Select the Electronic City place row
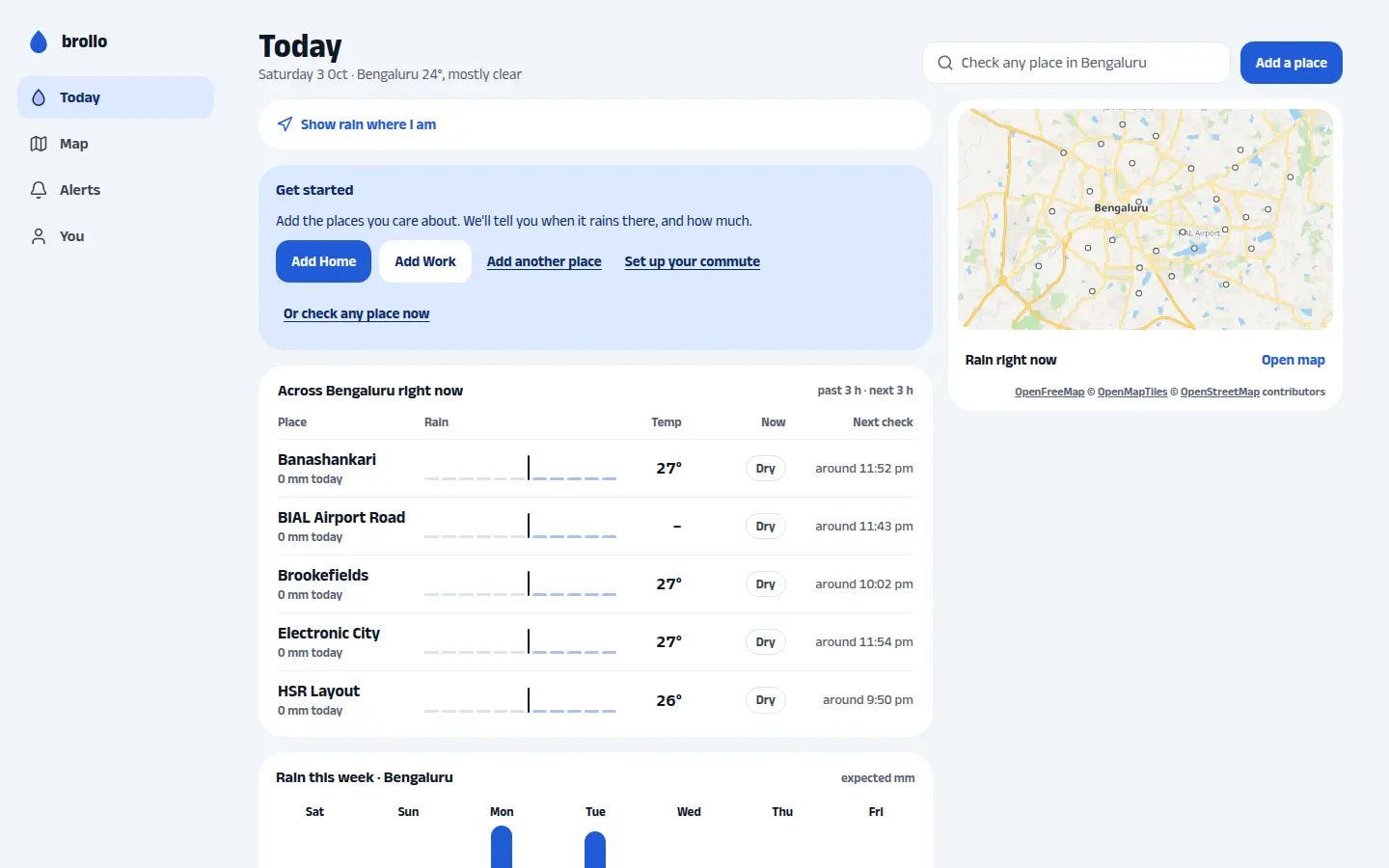The width and height of the screenshot is (1389, 868). click(x=595, y=642)
